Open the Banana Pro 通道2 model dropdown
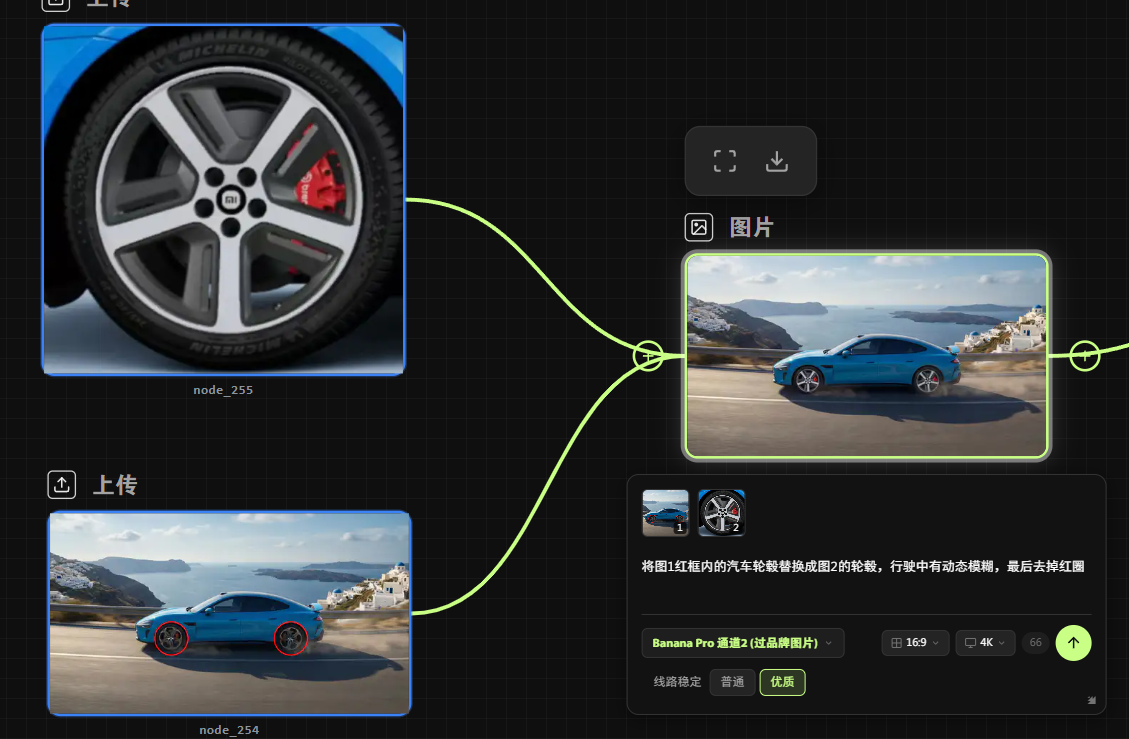Viewport: 1129px width, 739px height. [743, 643]
